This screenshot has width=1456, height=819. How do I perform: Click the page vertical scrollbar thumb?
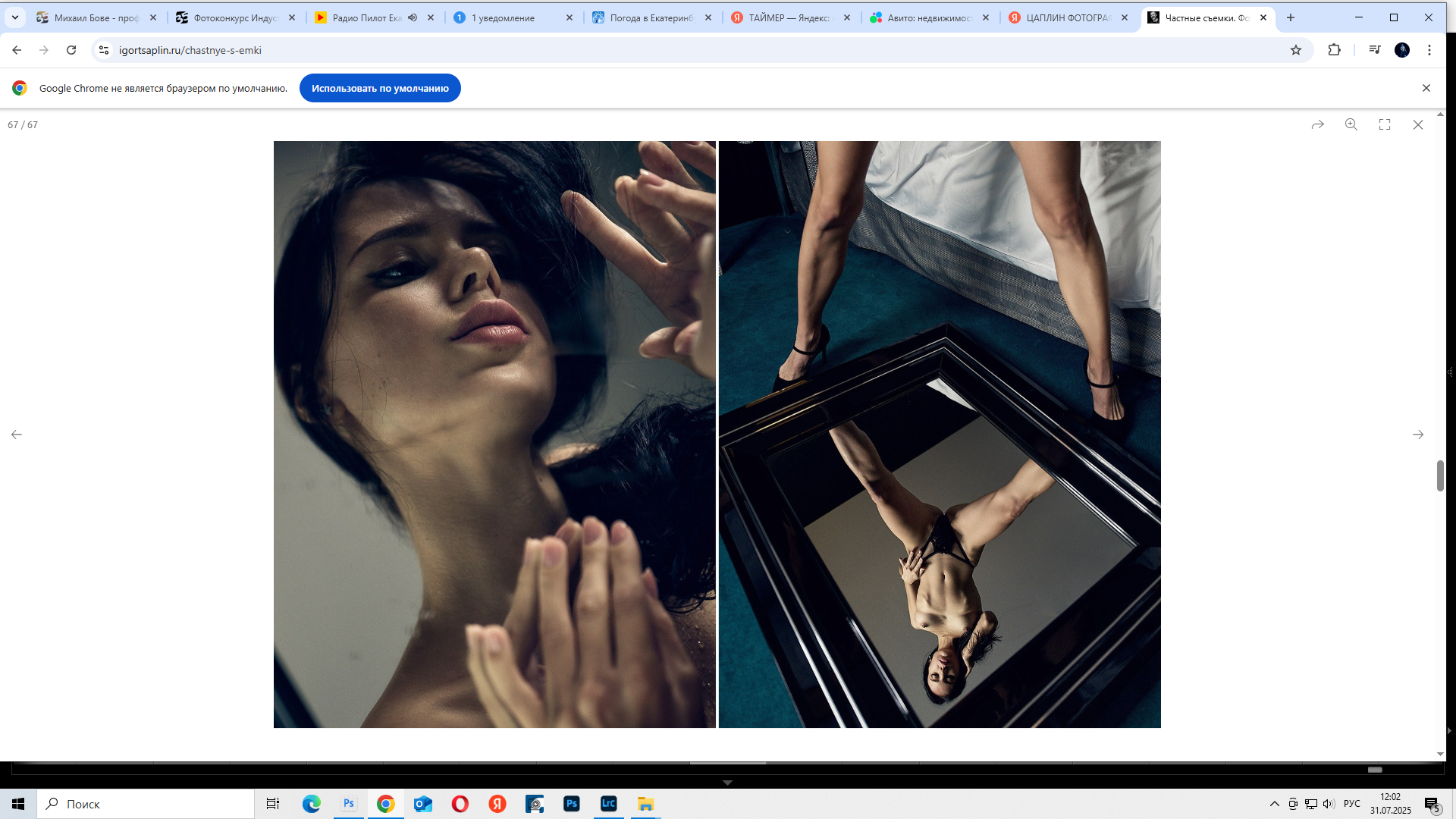click(1439, 475)
